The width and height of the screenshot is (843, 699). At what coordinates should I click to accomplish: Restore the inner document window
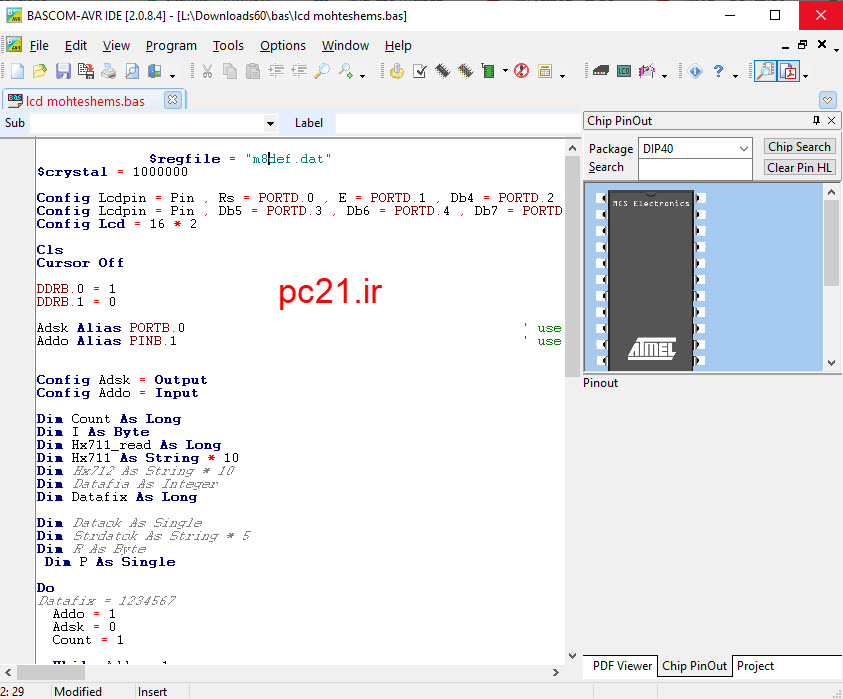(802, 45)
